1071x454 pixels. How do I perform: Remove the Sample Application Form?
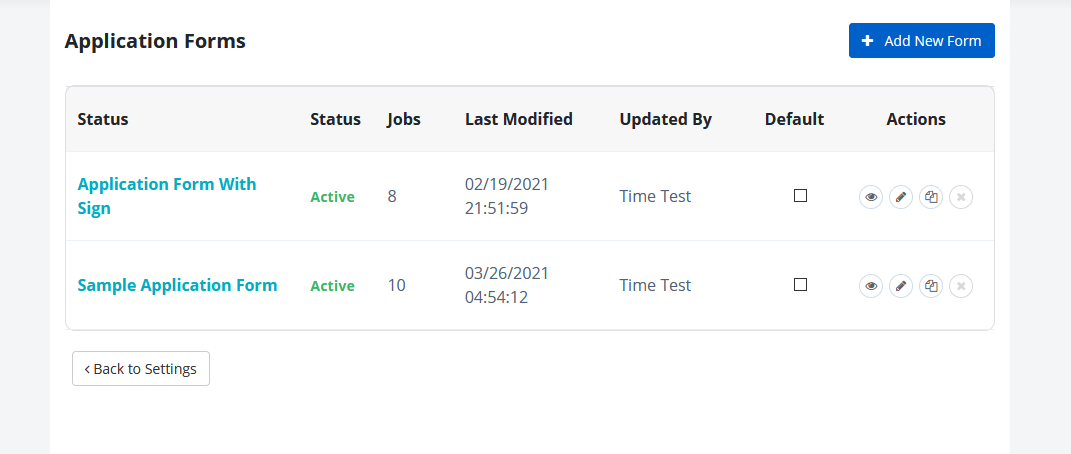point(961,286)
